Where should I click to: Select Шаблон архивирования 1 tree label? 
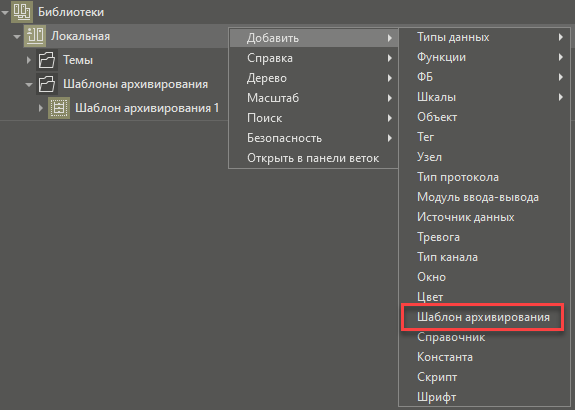point(147,108)
